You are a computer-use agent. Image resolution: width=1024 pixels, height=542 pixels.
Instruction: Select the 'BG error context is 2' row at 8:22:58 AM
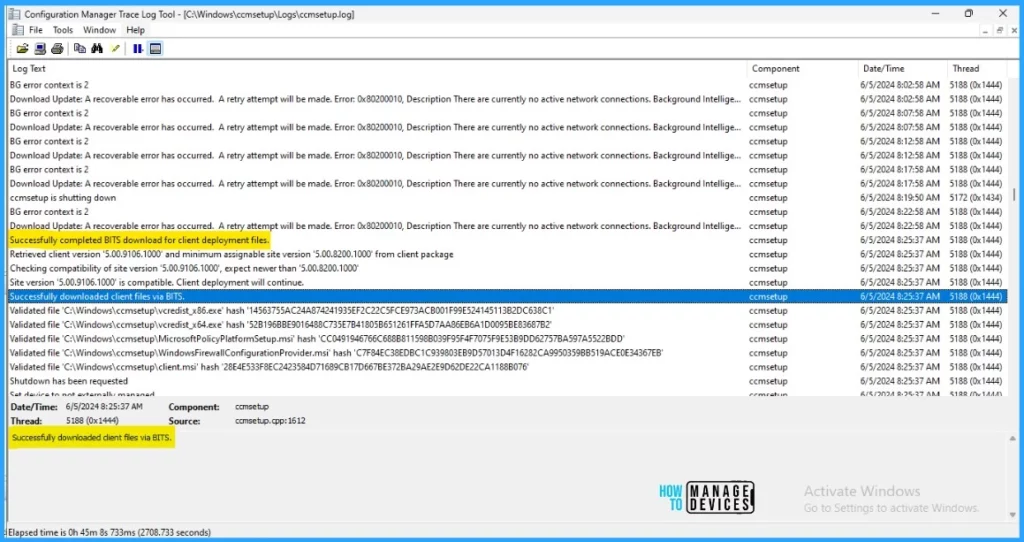click(507, 212)
